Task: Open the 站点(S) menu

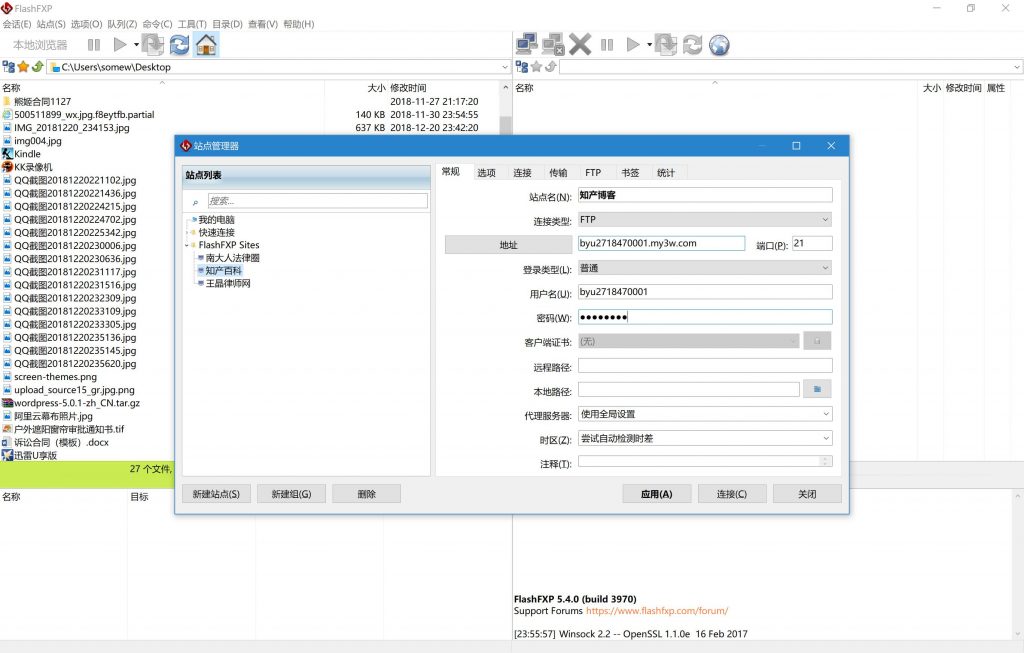Action: coord(51,24)
